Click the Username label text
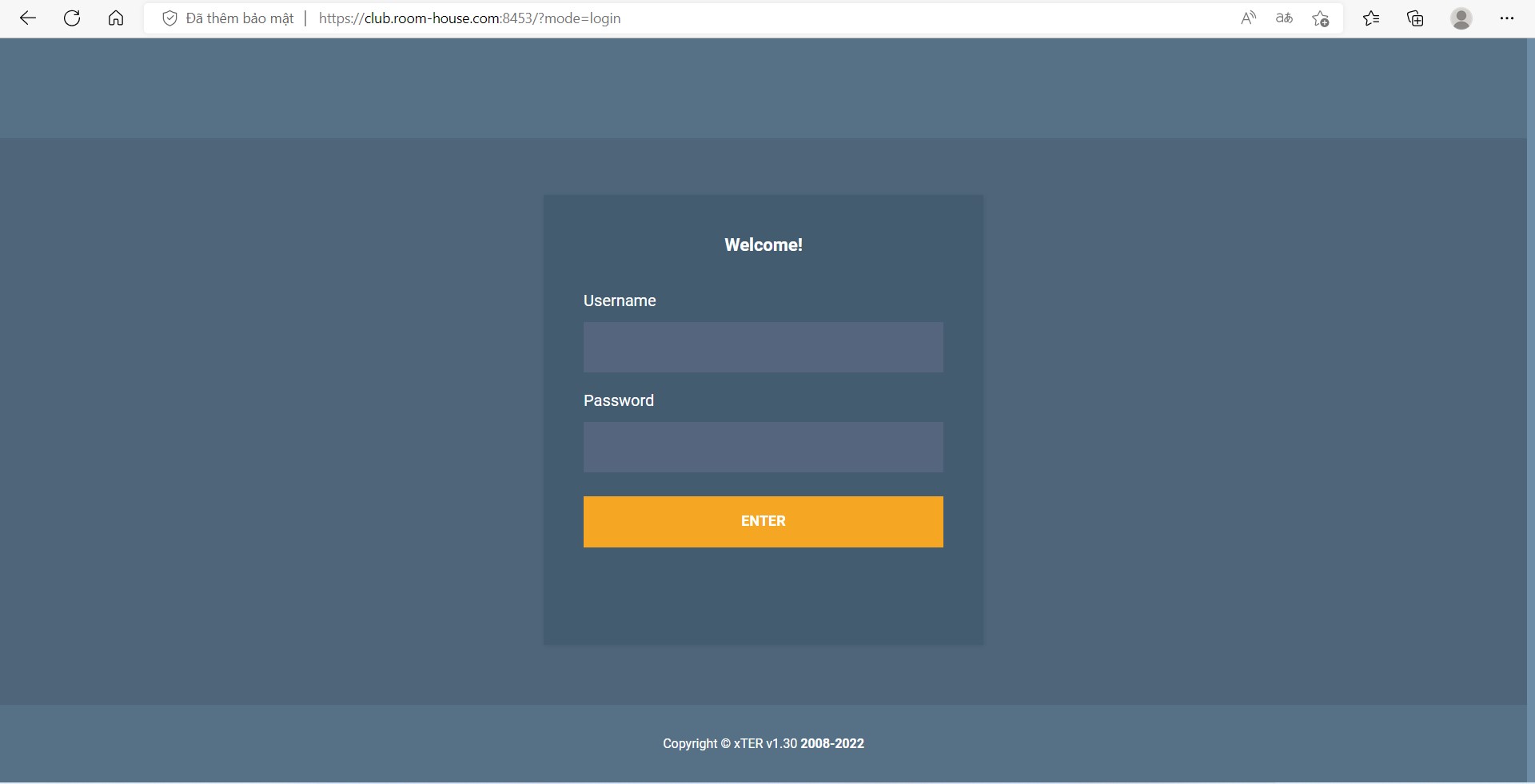 point(620,300)
